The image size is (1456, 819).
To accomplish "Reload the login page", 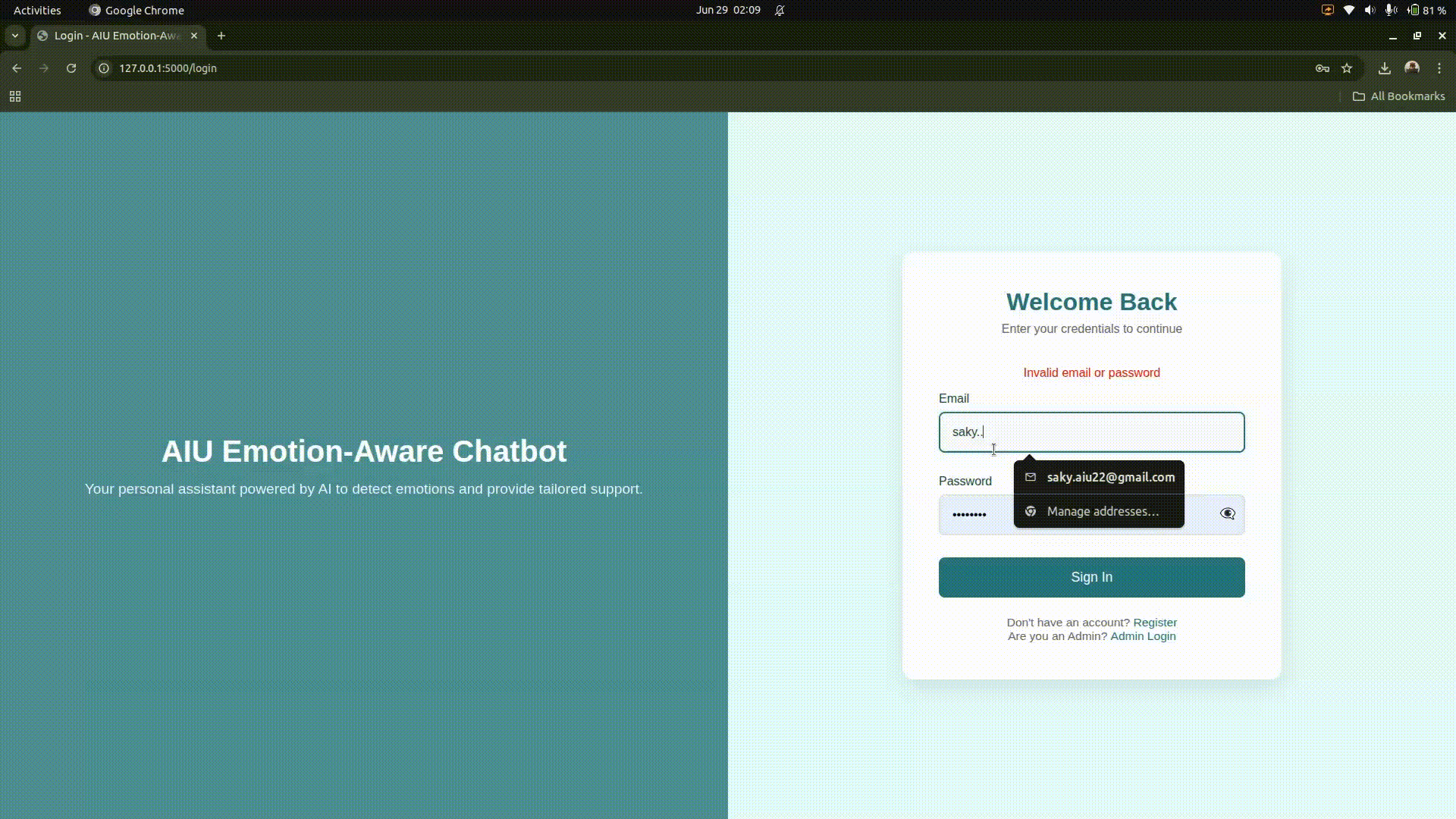I will (x=71, y=68).
